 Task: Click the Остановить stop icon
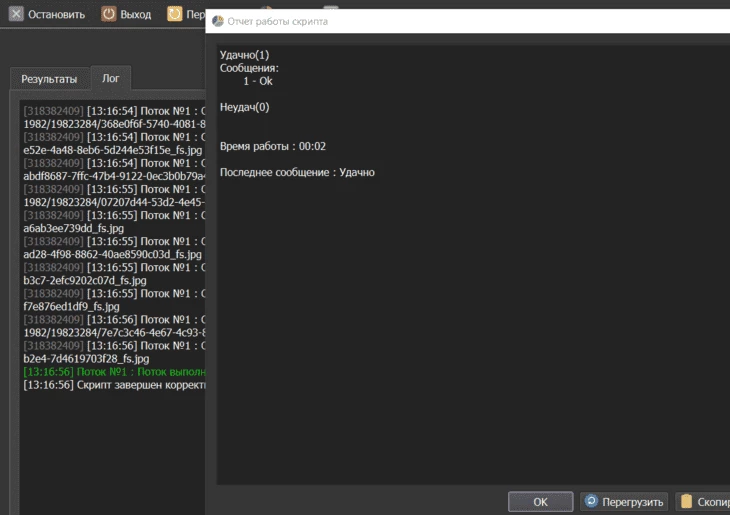point(16,14)
